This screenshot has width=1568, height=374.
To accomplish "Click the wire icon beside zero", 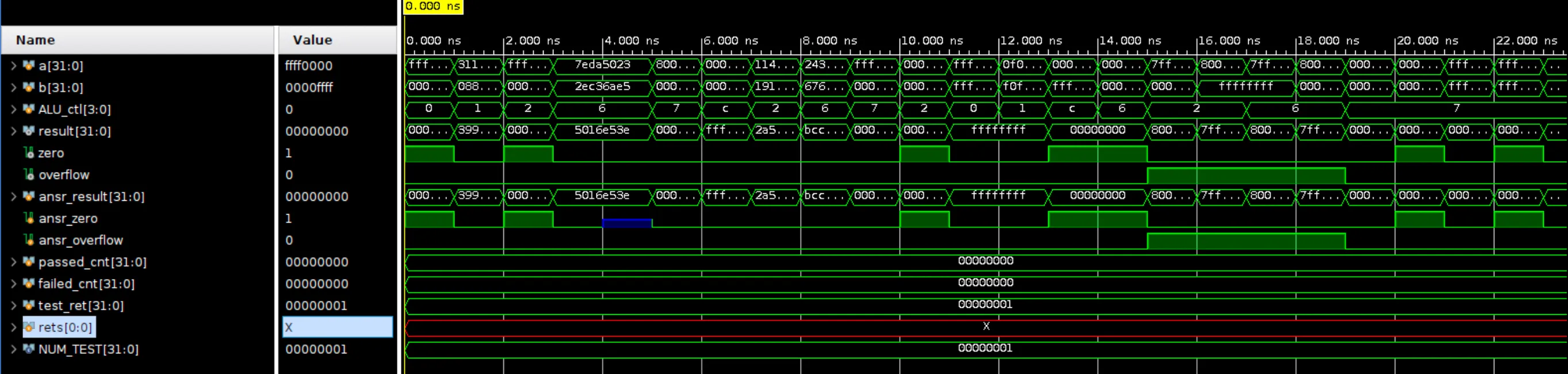I will pyautogui.click(x=29, y=152).
